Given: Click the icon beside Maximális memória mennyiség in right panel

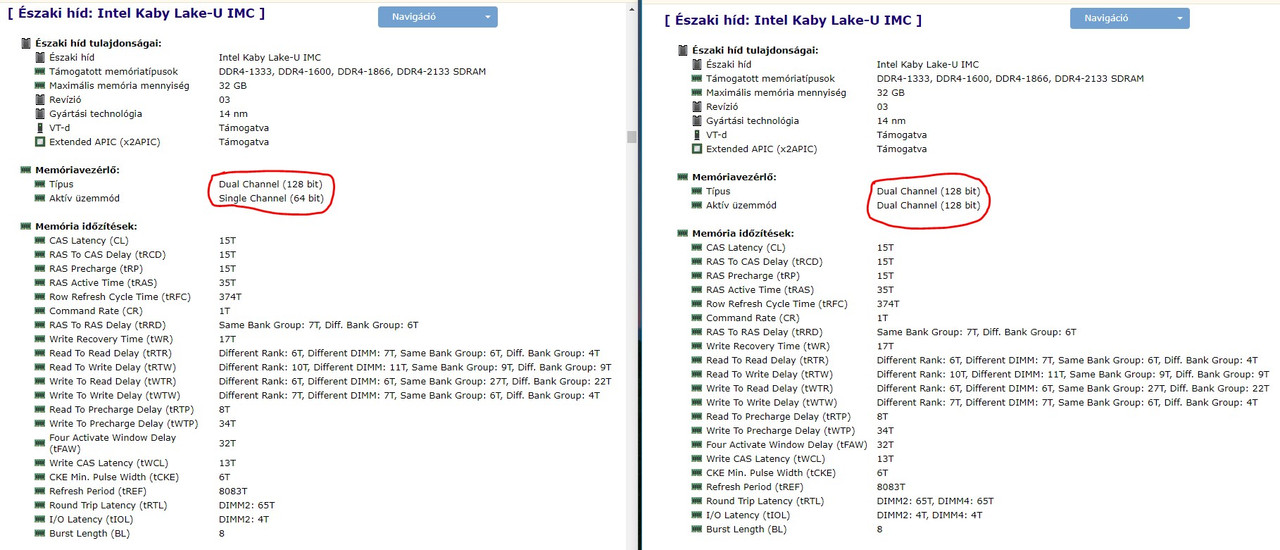Looking at the screenshot, I should point(697,93).
